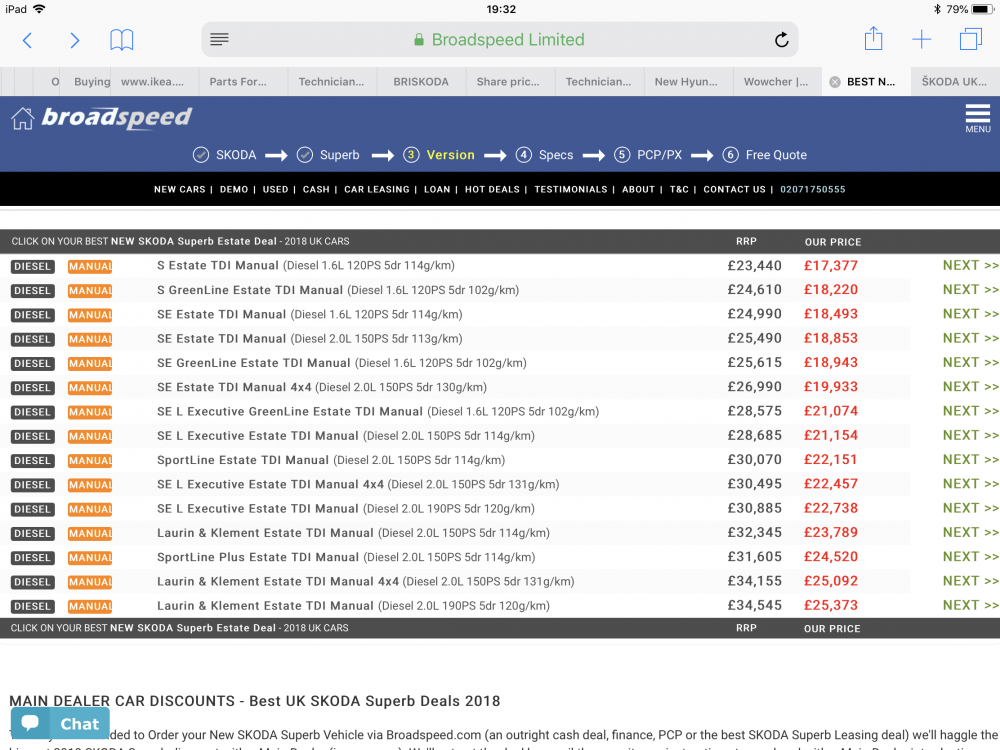Show reader view lines icon in address bar
This screenshot has height=750, width=1000.
(x=219, y=39)
